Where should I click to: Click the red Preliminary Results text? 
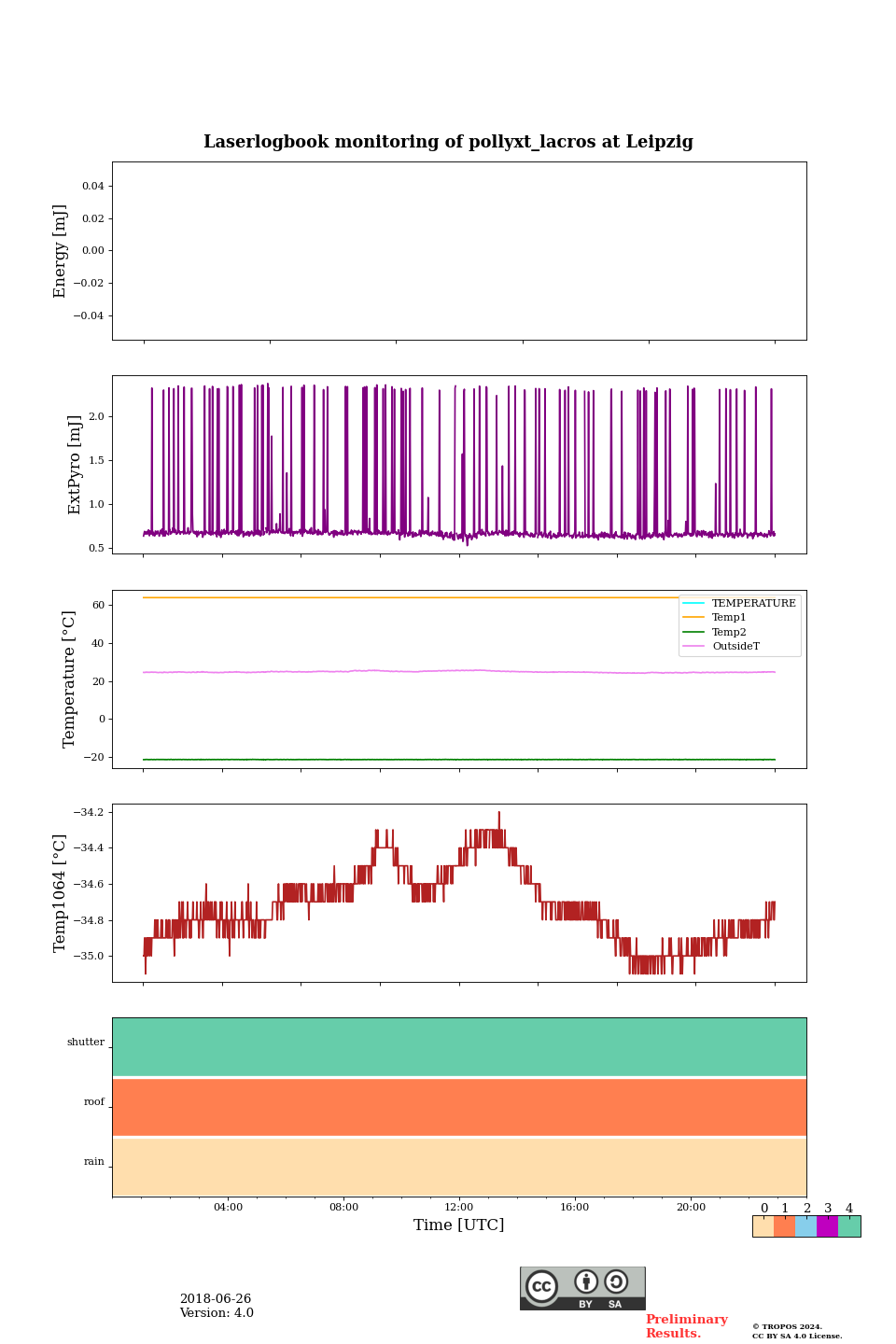687,1326
